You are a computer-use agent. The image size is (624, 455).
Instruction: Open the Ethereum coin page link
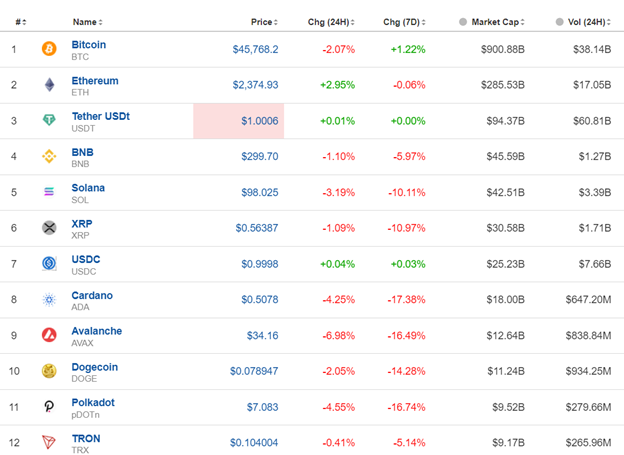coord(95,80)
